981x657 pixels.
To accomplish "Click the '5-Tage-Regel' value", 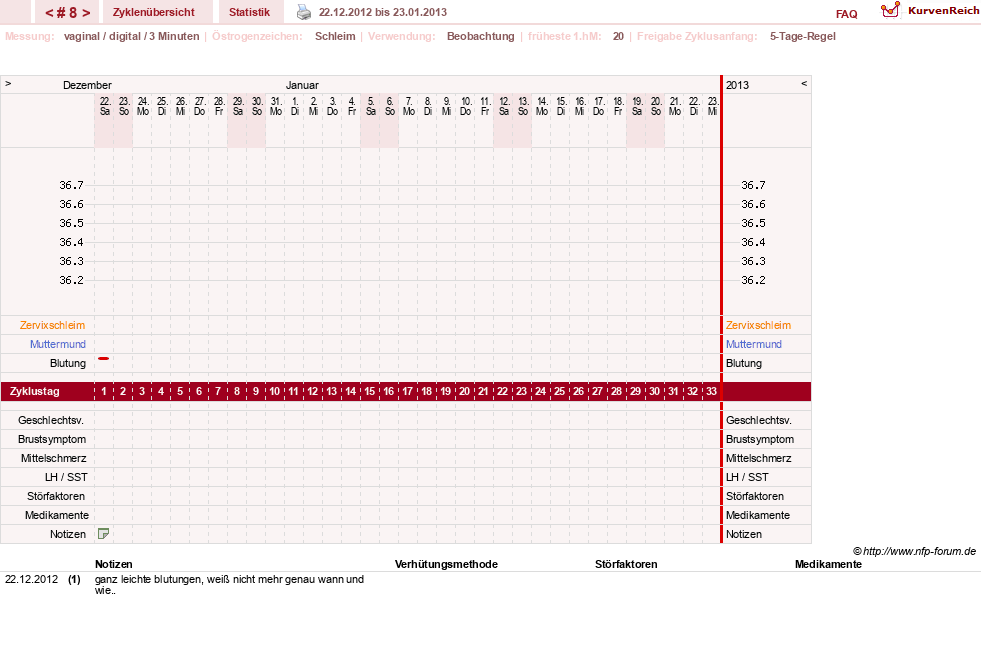I will pyautogui.click(x=803, y=36).
